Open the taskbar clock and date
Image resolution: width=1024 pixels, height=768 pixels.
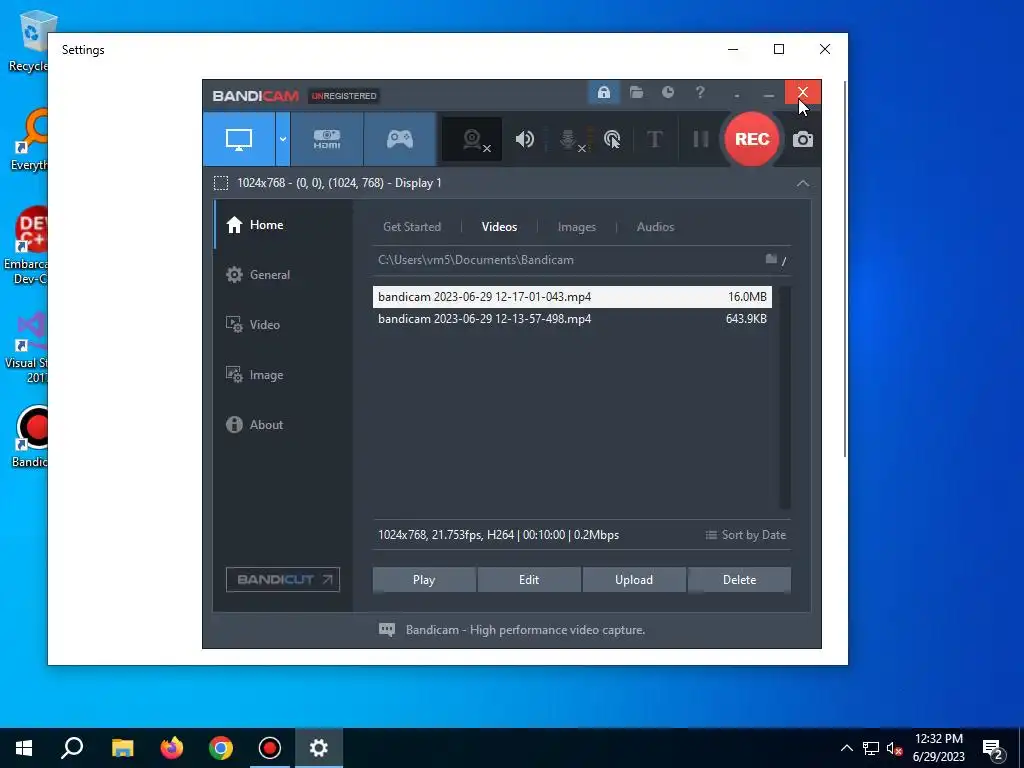coord(938,748)
